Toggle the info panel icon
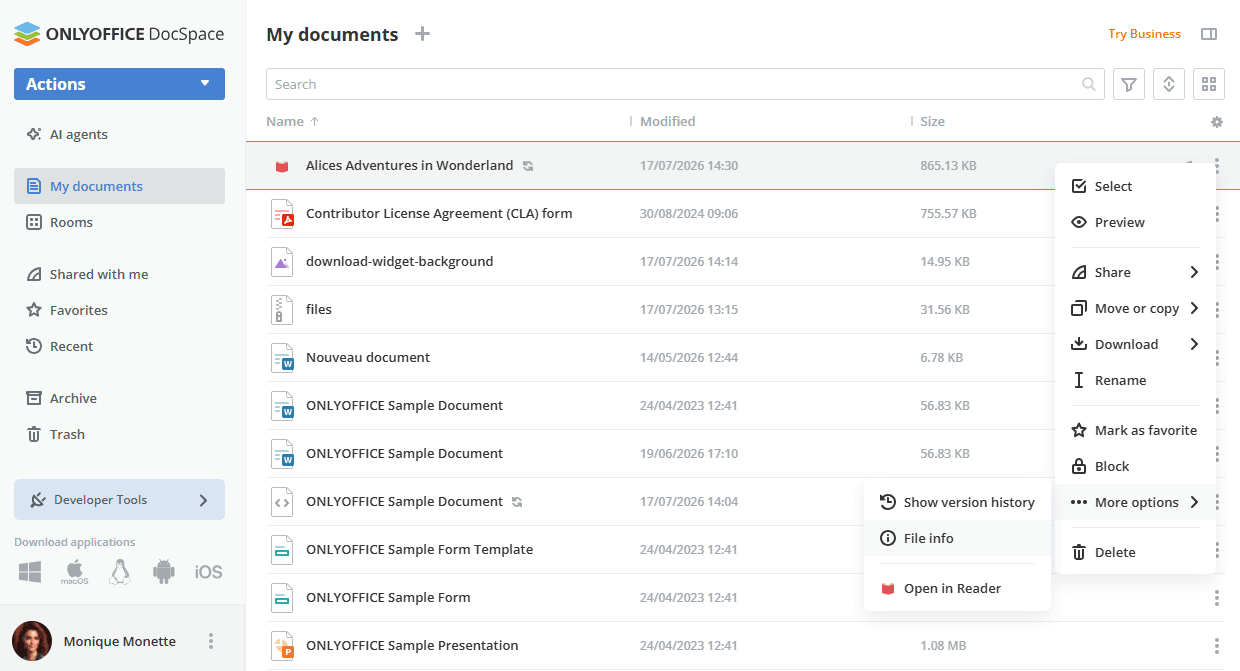Viewport: 1240px width, 671px height. point(1209,34)
